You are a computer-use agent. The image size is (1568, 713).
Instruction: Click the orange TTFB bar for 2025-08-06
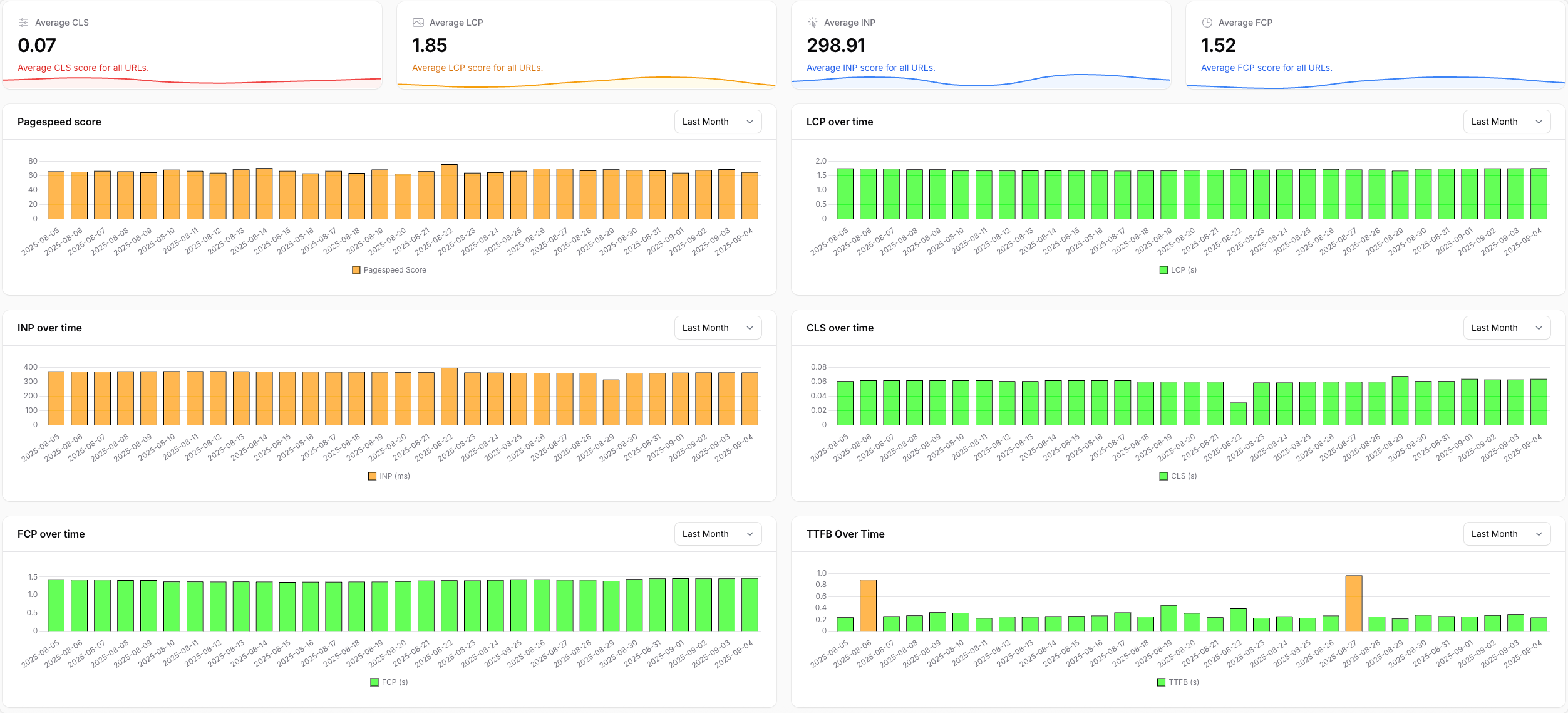tap(868, 605)
